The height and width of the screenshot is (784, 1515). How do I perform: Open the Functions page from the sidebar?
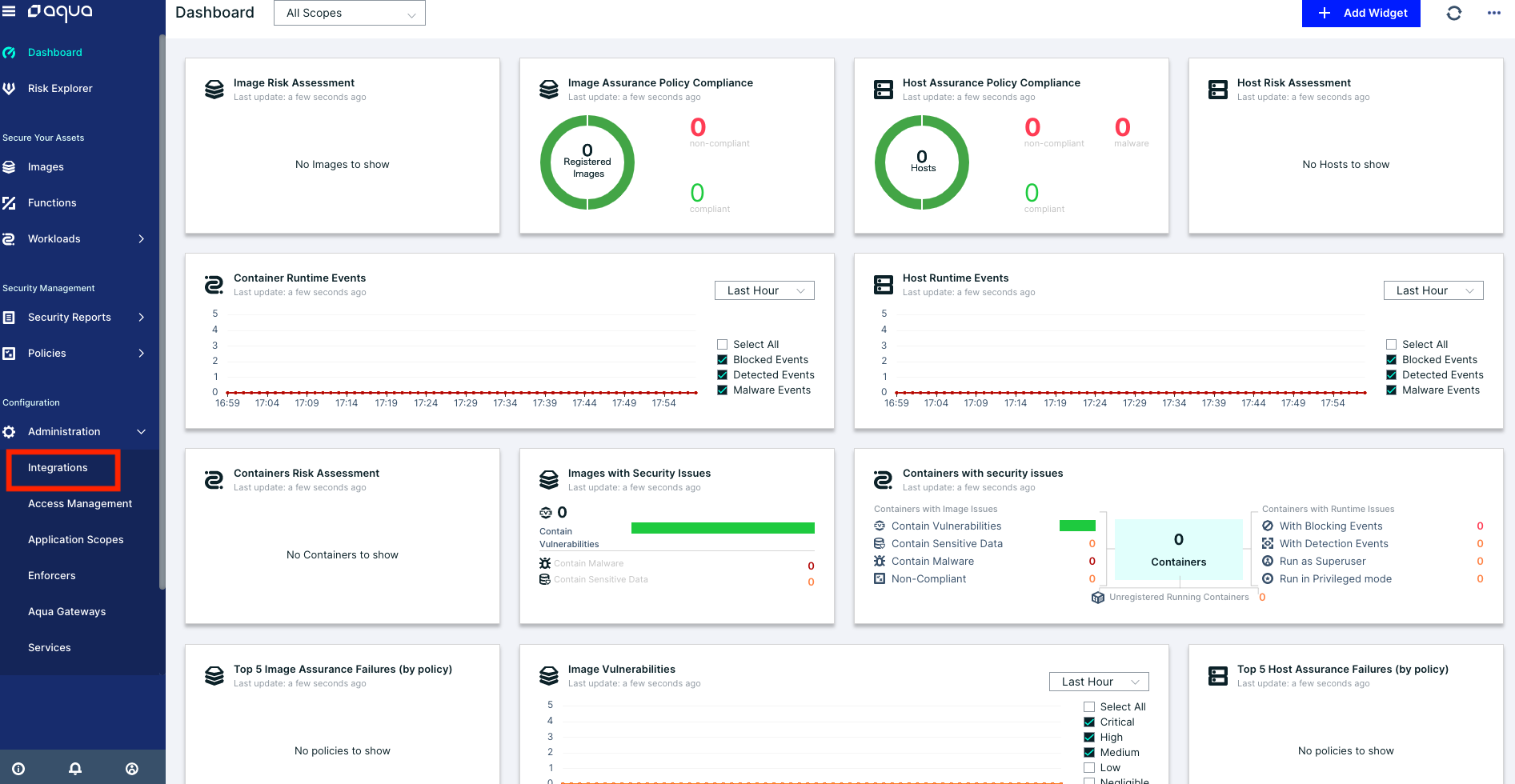(x=52, y=202)
